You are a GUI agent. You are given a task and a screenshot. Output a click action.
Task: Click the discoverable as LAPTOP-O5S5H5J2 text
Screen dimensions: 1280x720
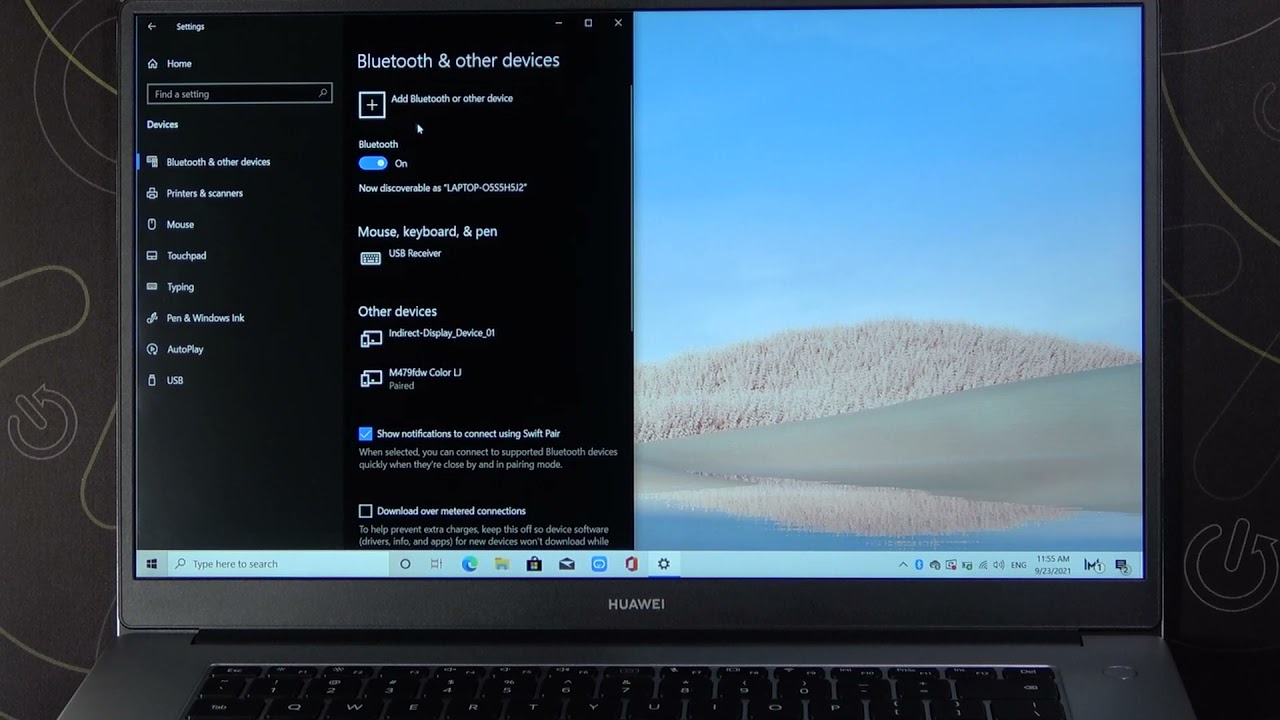click(x=443, y=188)
